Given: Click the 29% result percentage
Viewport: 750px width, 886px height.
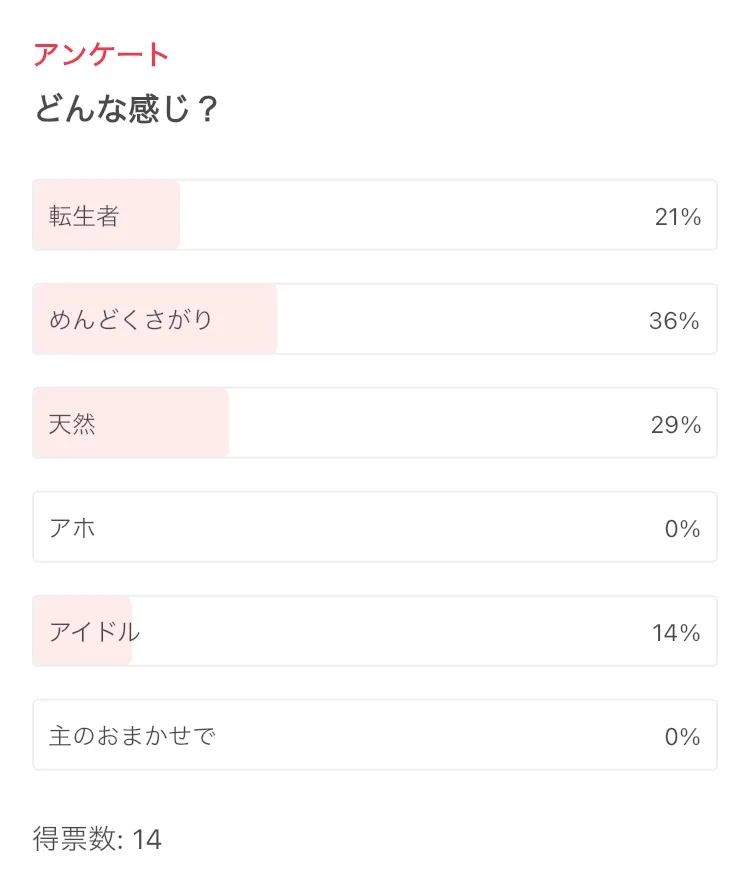Looking at the screenshot, I should click(x=676, y=425).
